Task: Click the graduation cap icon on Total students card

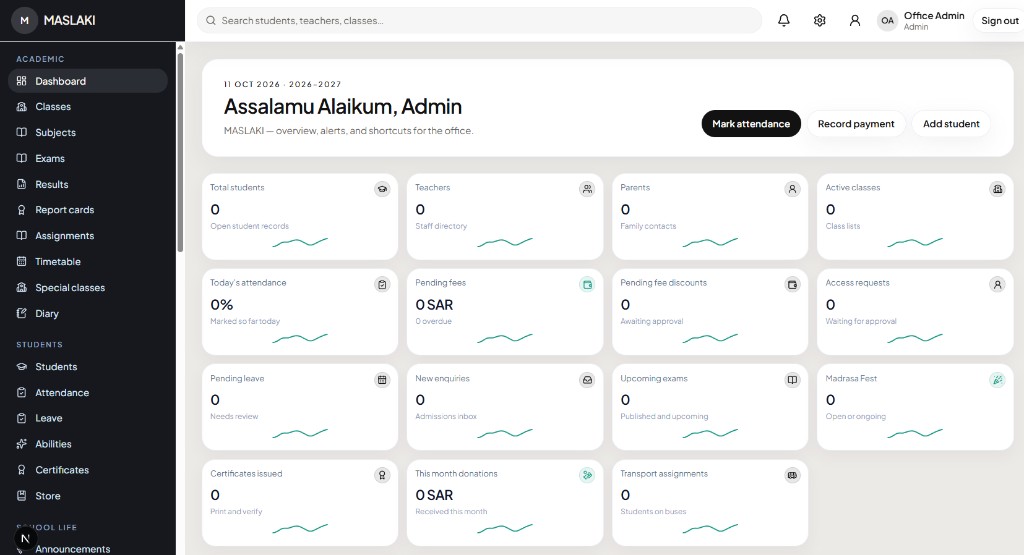Action: [x=382, y=189]
